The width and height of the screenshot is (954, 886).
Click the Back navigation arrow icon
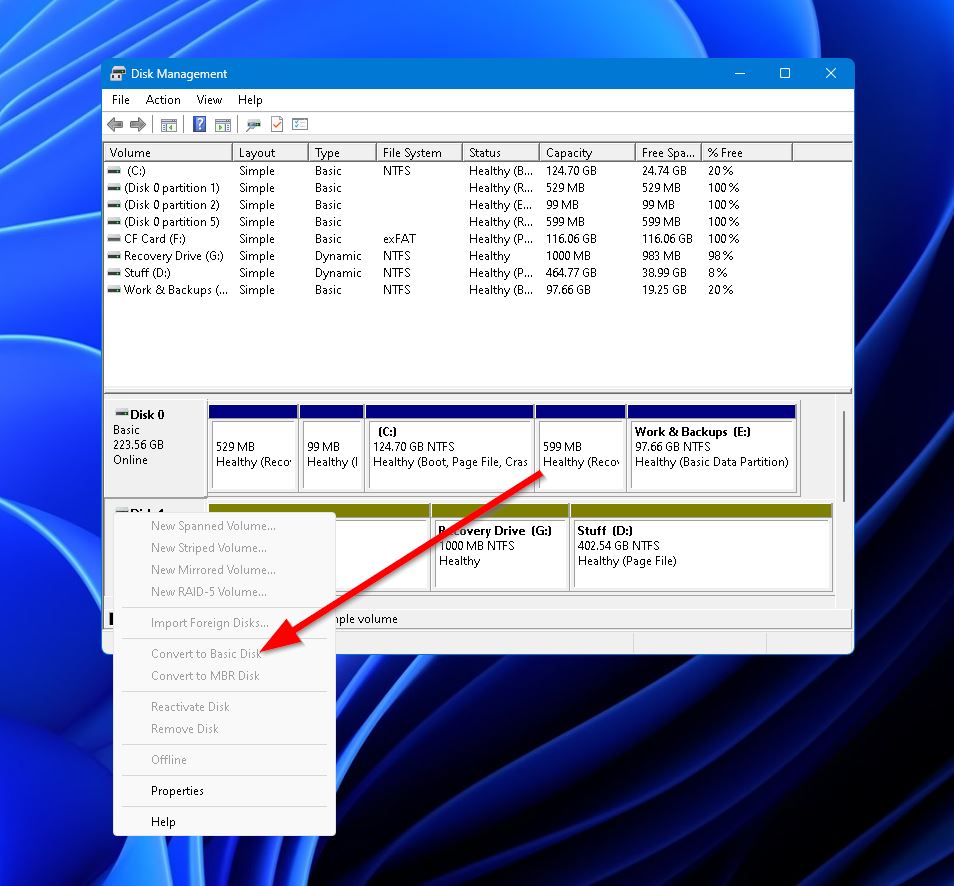(114, 124)
